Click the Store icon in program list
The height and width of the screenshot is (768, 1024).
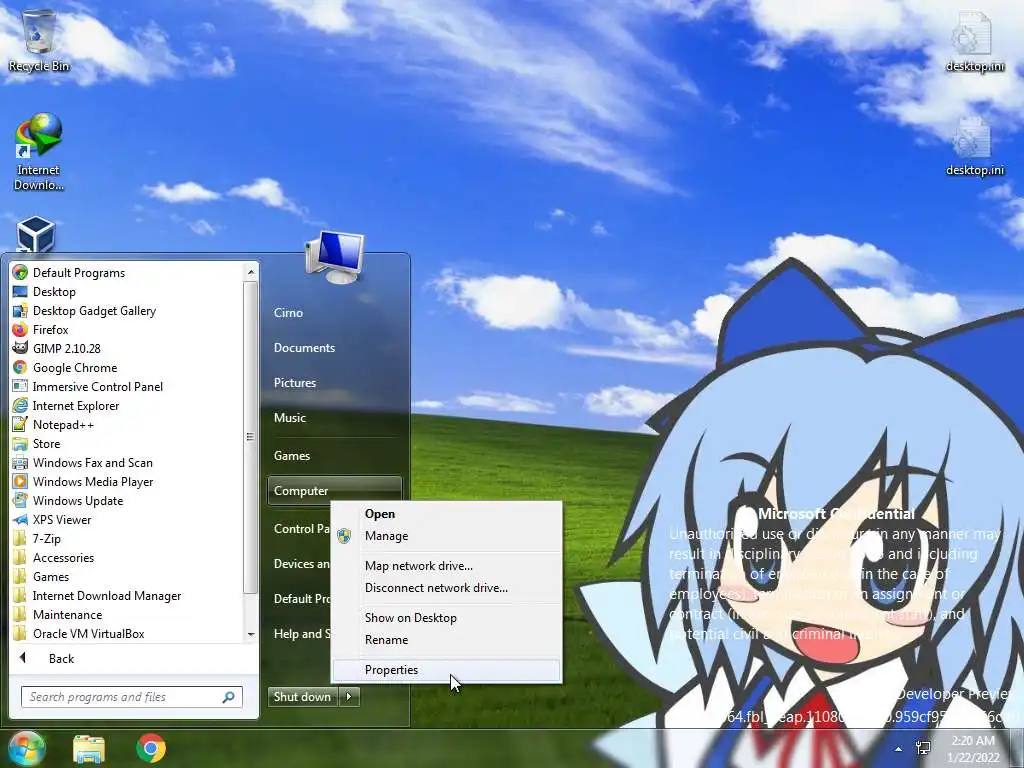point(20,443)
